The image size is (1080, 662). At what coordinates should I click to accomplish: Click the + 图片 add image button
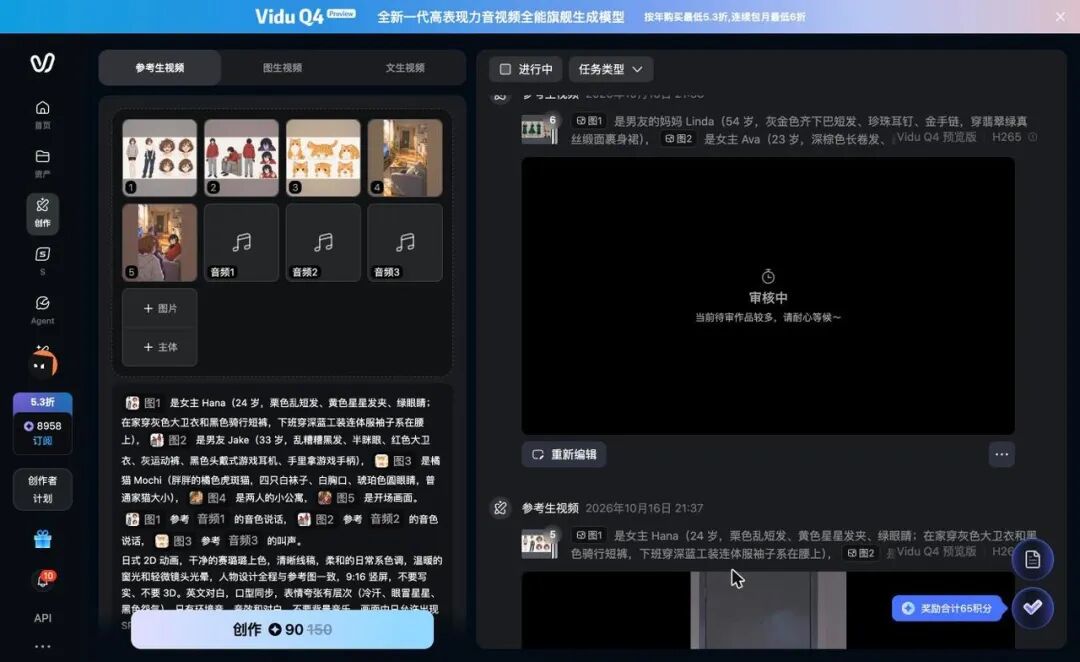tap(160, 308)
